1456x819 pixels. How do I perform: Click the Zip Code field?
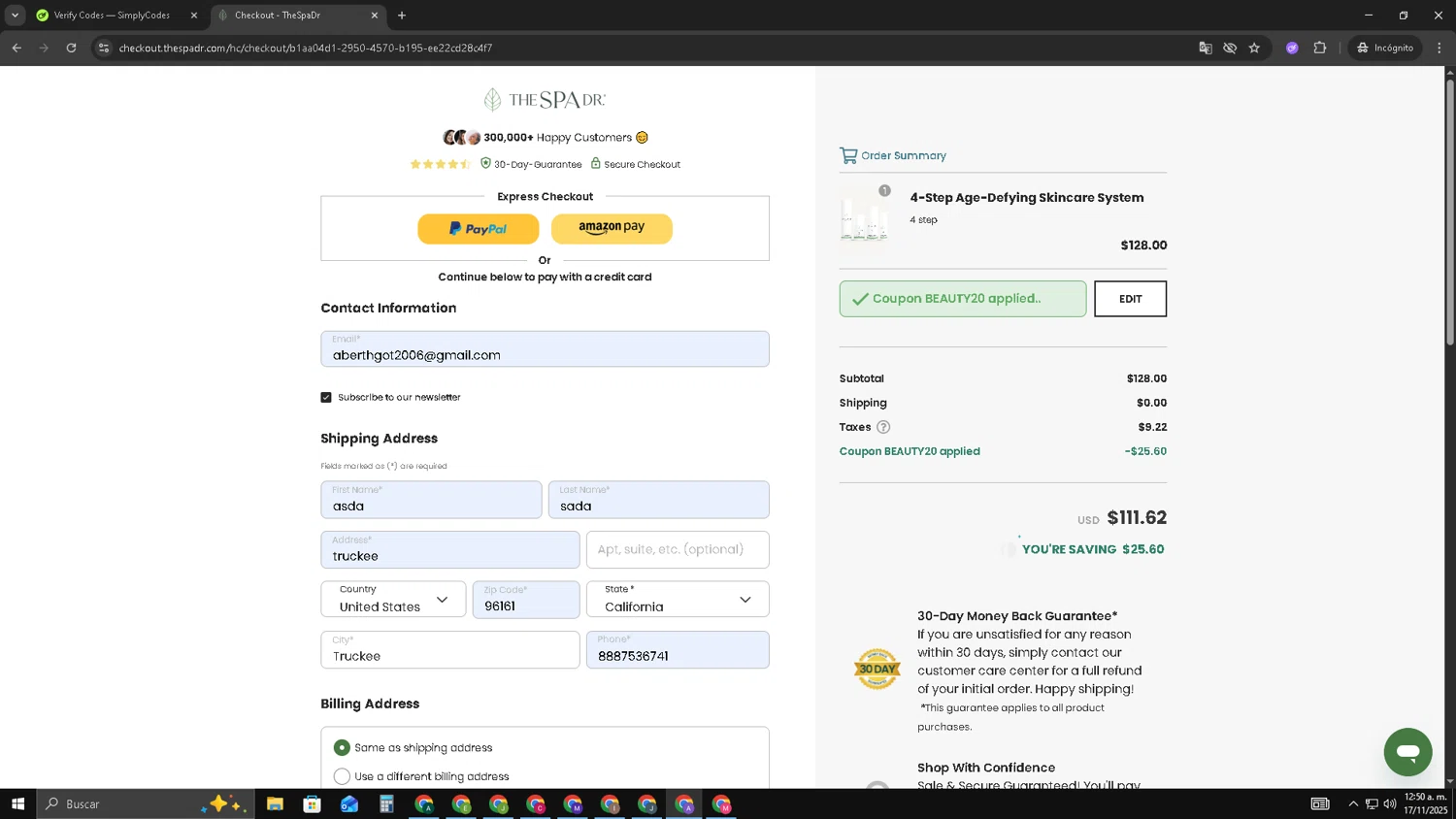tap(526, 600)
